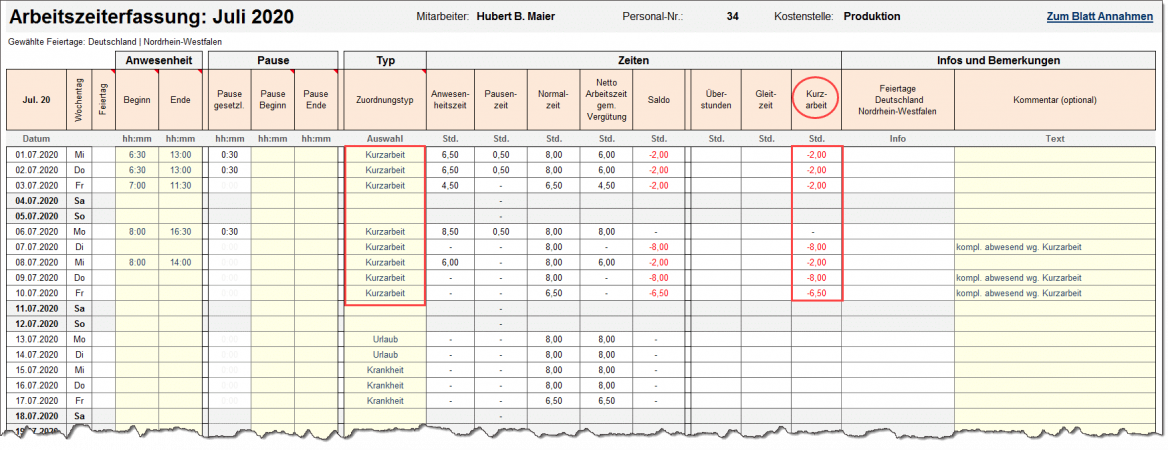Image resolution: width=1168 pixels, height=450 pixels.
Task: Open the Krankheit type cell for 15.07.2020
Action: coord(385,370)
